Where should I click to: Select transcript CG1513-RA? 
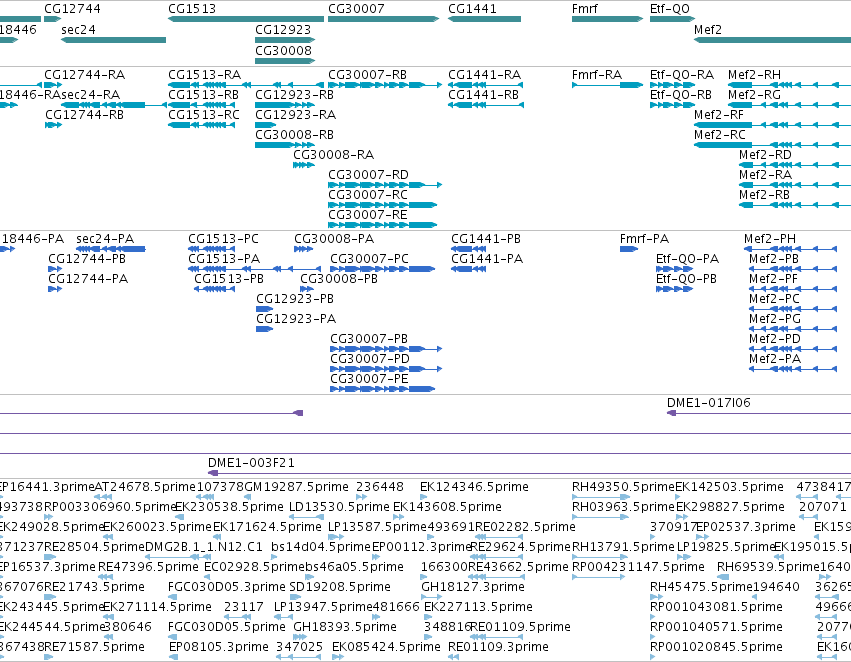pos(205,74)
